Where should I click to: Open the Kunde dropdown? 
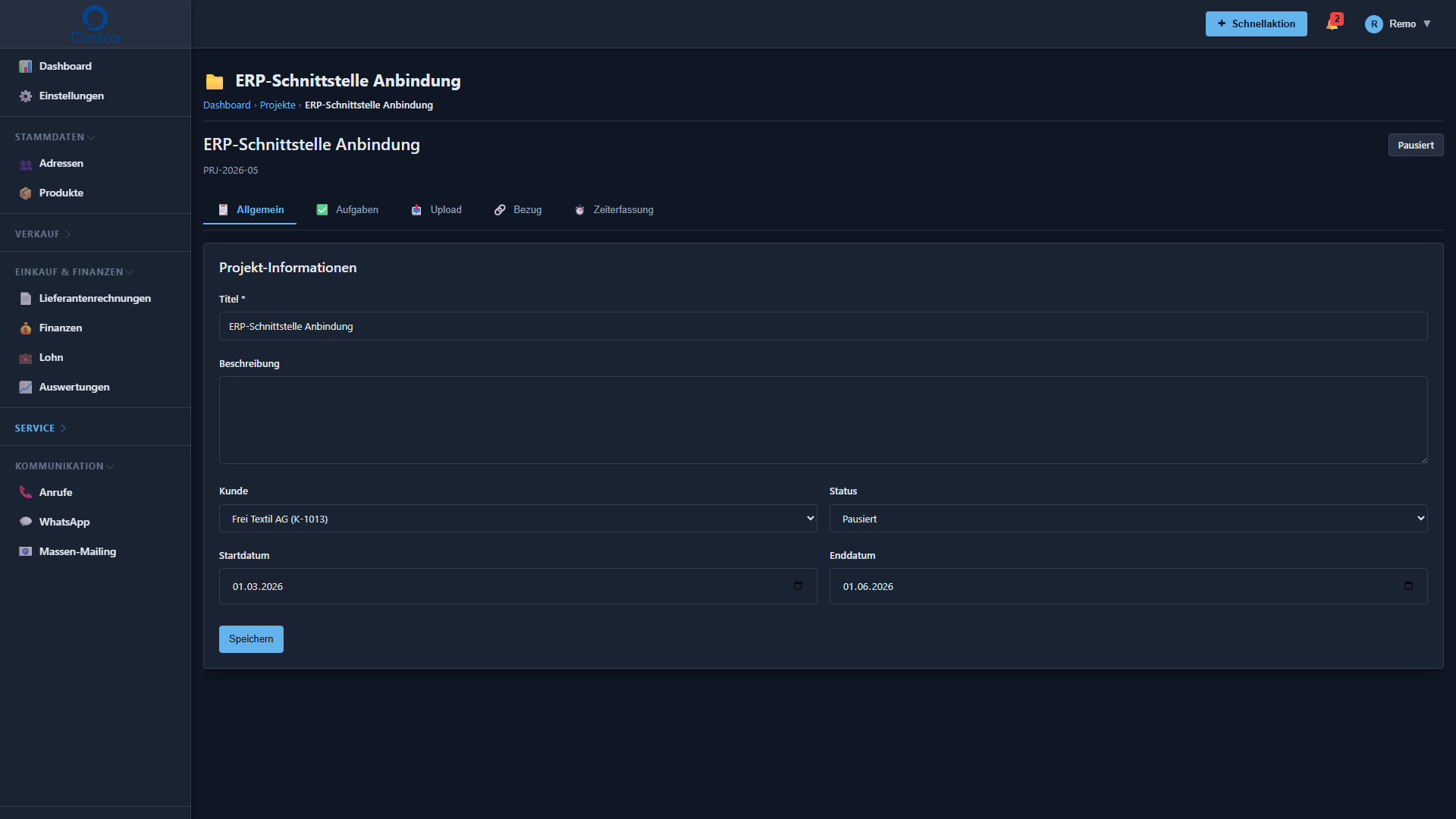[518, 519]
